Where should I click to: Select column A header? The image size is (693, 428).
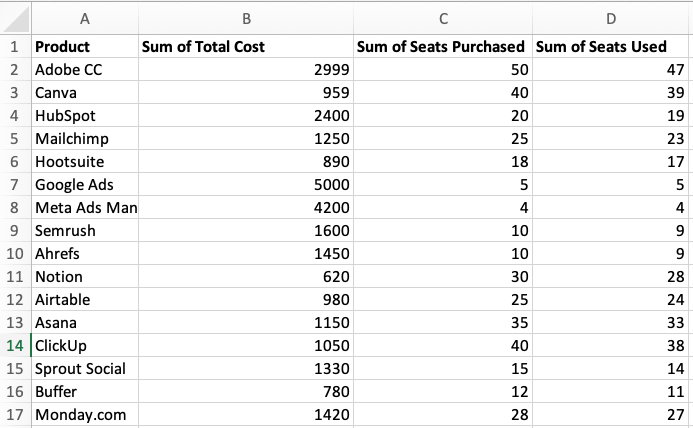(84, 17)
